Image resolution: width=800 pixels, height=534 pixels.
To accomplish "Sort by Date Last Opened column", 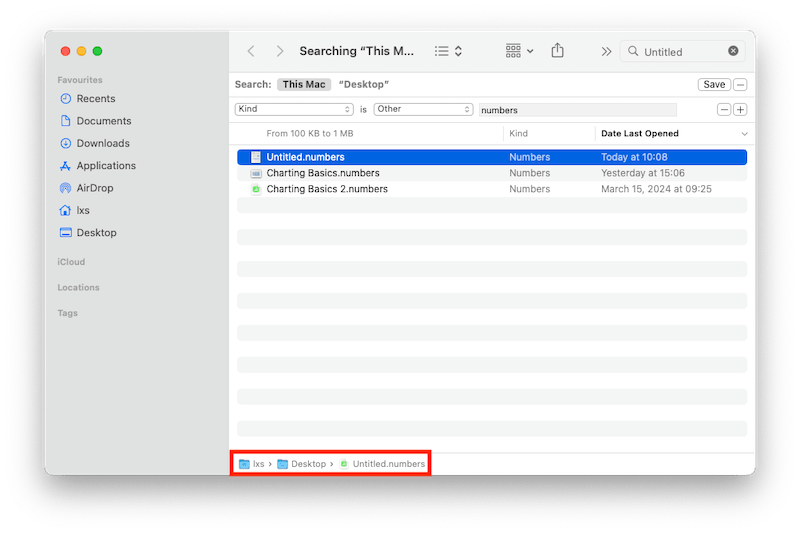I will (640, 134).
